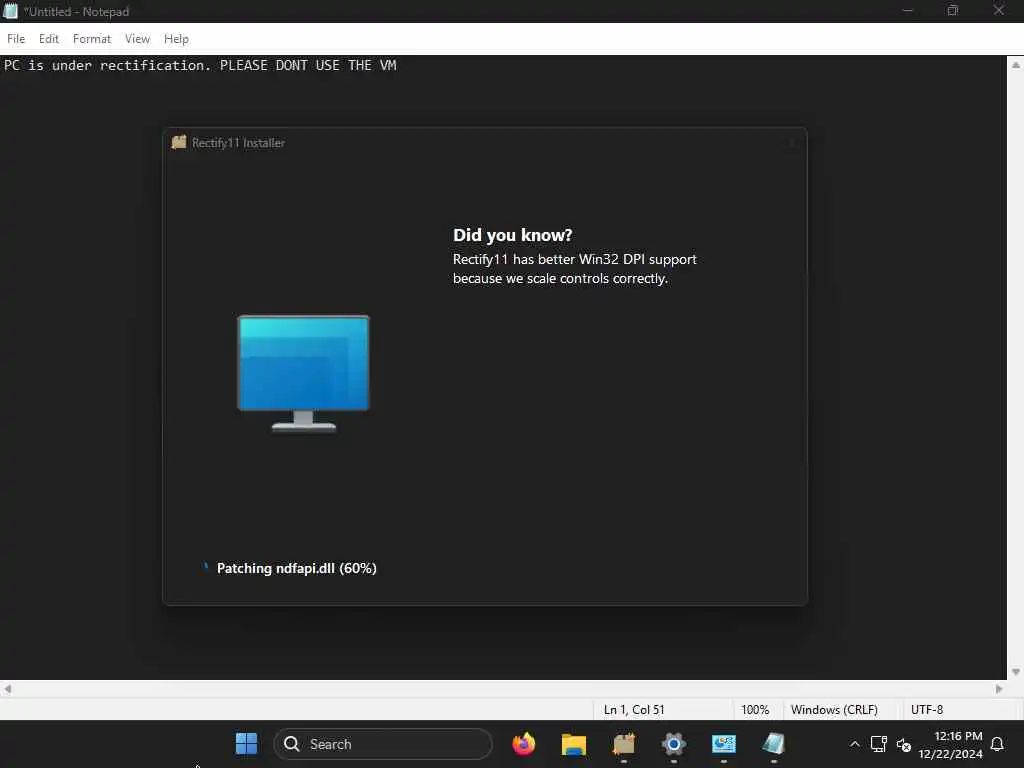
Task: Switch to Rectify11 installer taskbar icon
Action: tap(624, 744)
